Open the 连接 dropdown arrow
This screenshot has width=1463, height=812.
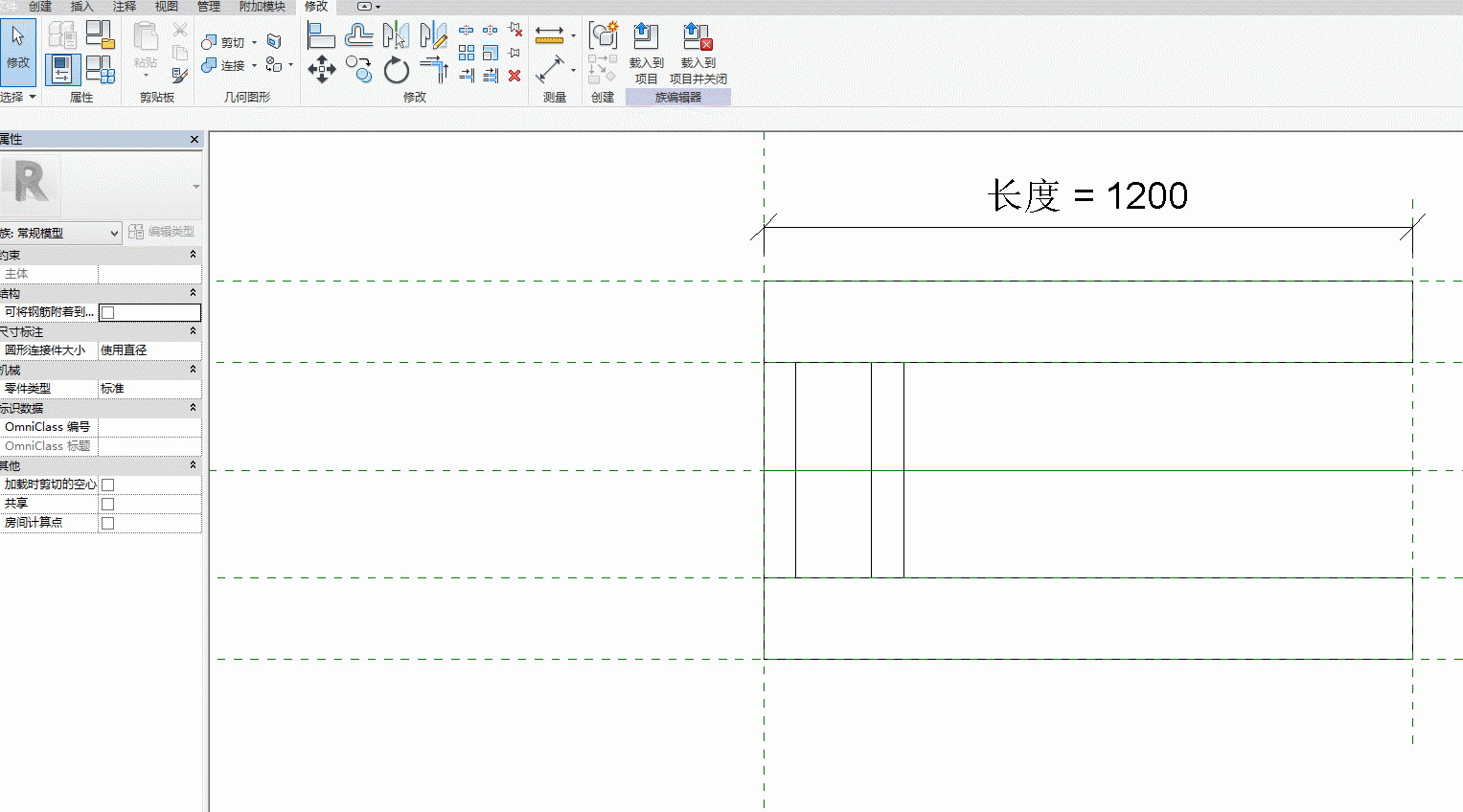pyautogui.click(x=254, y=65)
